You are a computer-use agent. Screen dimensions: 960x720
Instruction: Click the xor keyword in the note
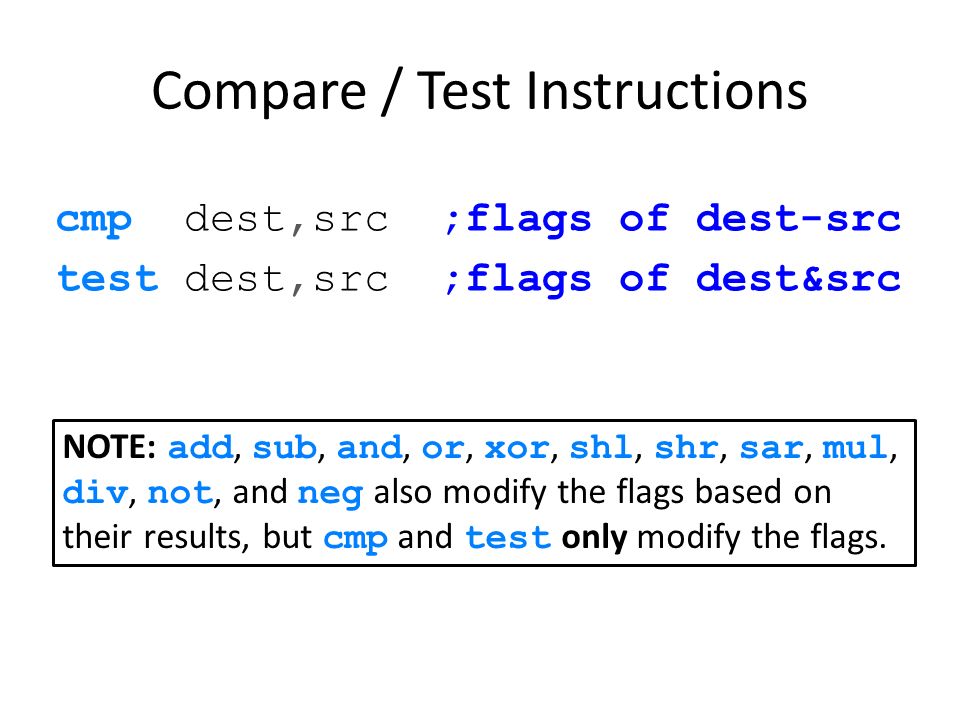click(x=516, y=448)
